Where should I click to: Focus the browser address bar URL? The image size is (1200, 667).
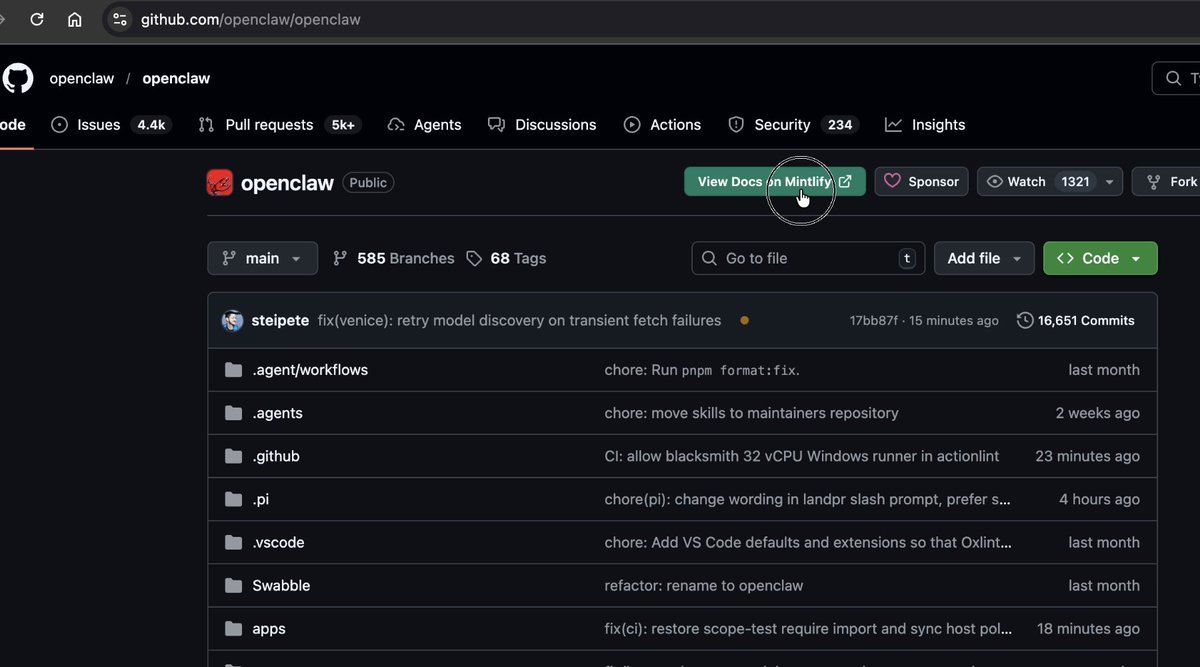click(250, 19)
